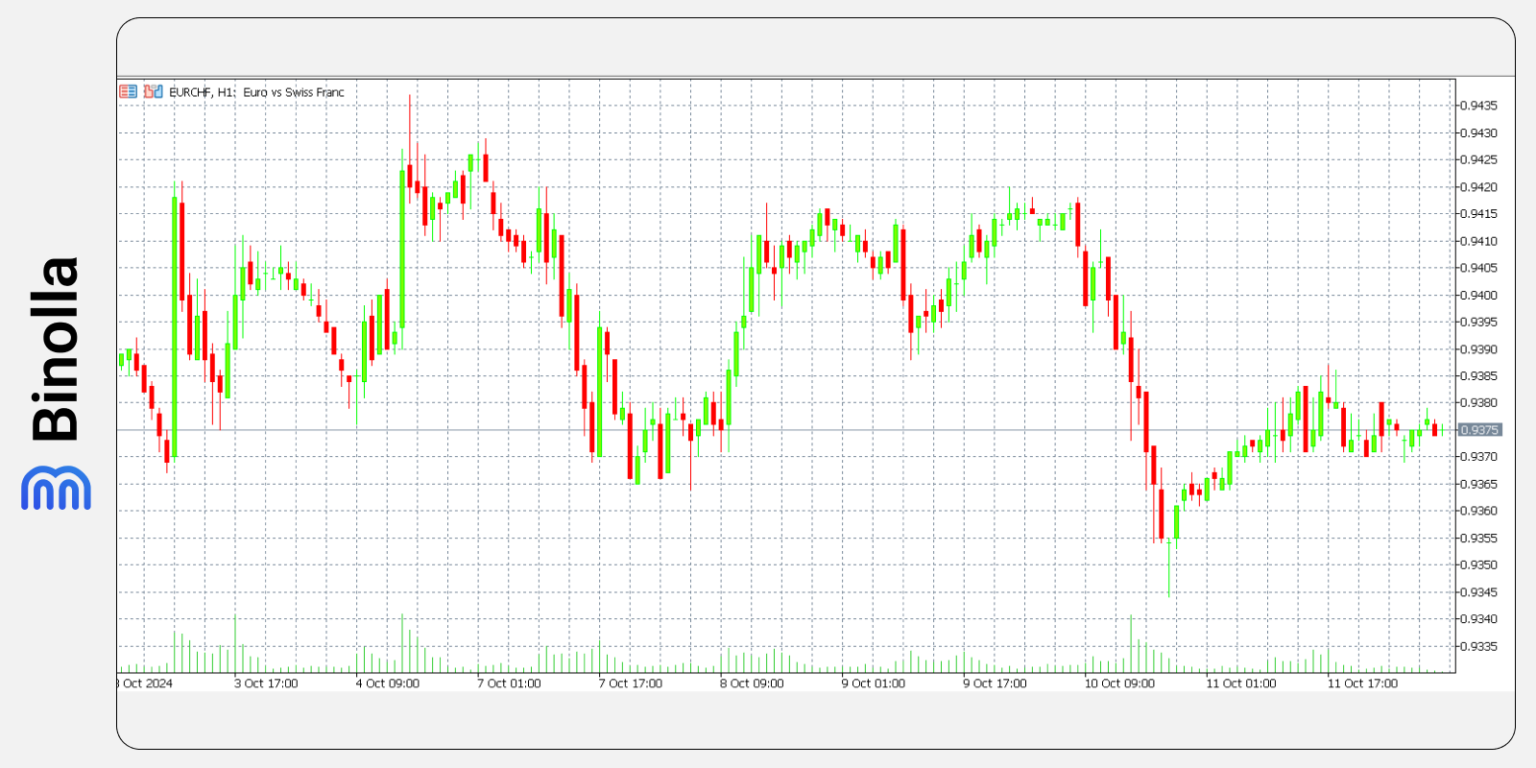This screenshot has height=768, width=1536.
Task: Click the 11 Oct 17:00 time label
Action: click(1362, 684)
